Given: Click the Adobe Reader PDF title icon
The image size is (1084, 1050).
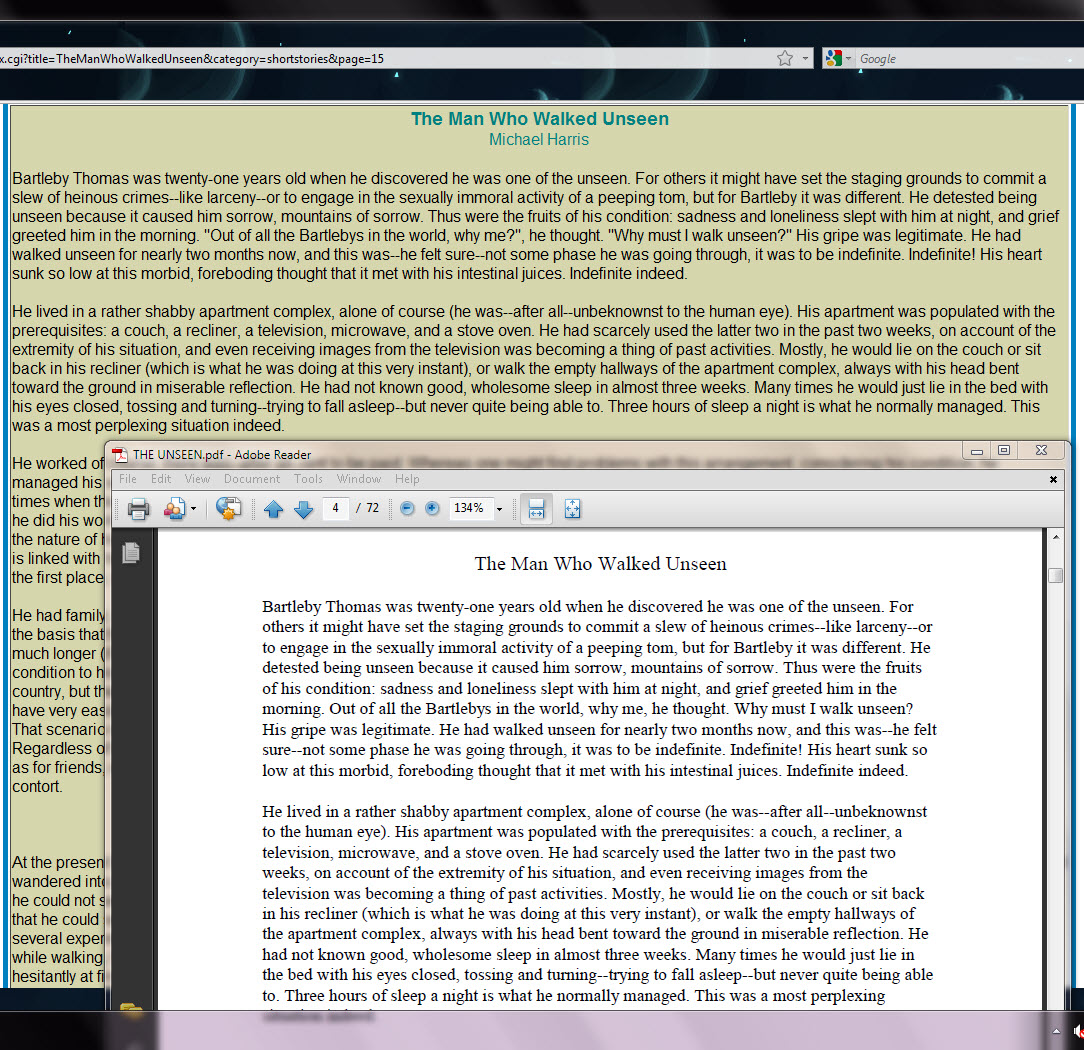Looking at the screenshot, I should (121, 454).
